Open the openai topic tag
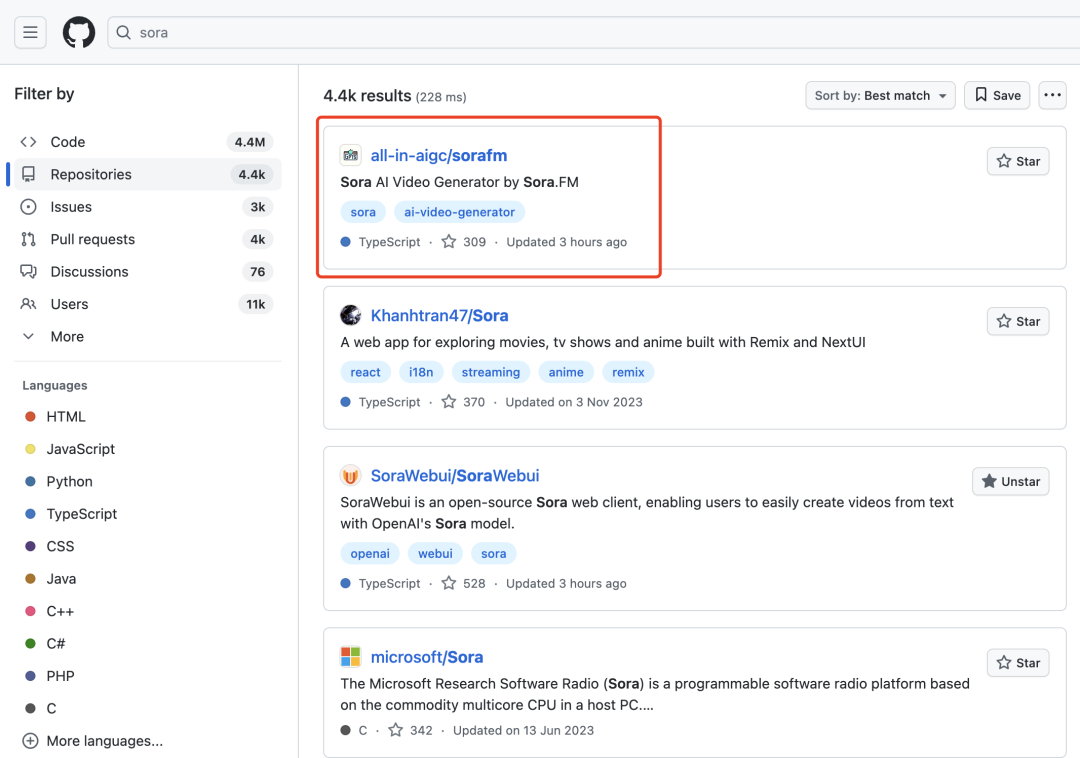 [x=370, y=553]
